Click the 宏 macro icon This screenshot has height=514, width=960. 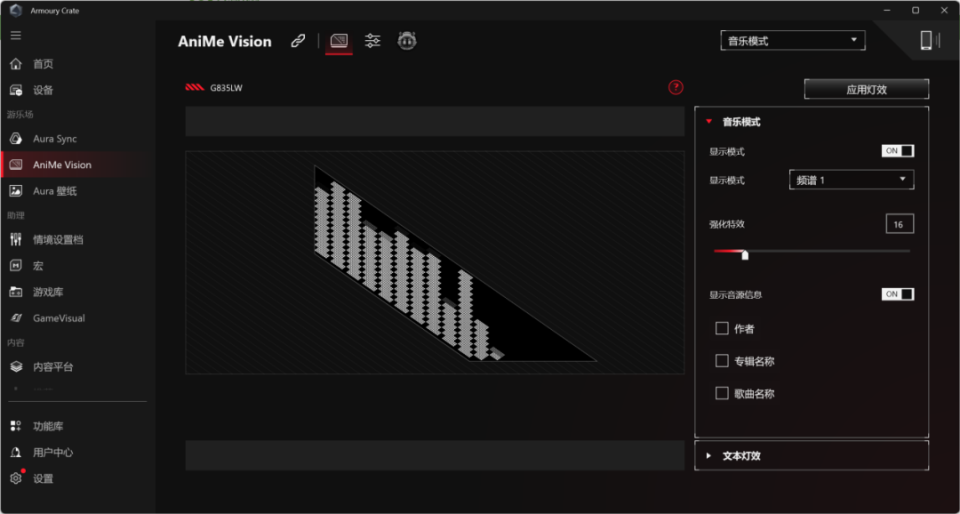(x=16, y=266)
